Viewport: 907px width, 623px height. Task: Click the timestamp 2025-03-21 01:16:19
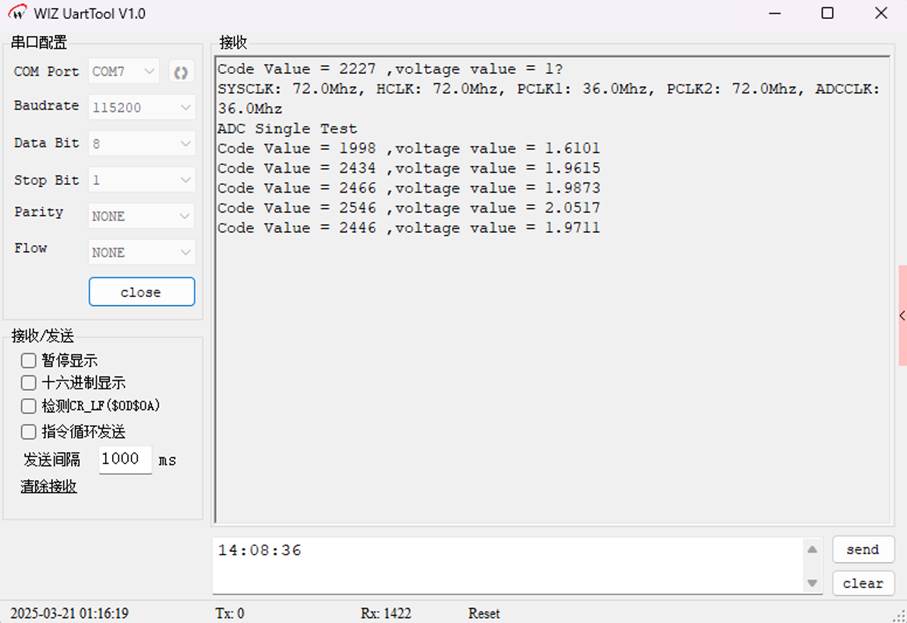[69, 613]
